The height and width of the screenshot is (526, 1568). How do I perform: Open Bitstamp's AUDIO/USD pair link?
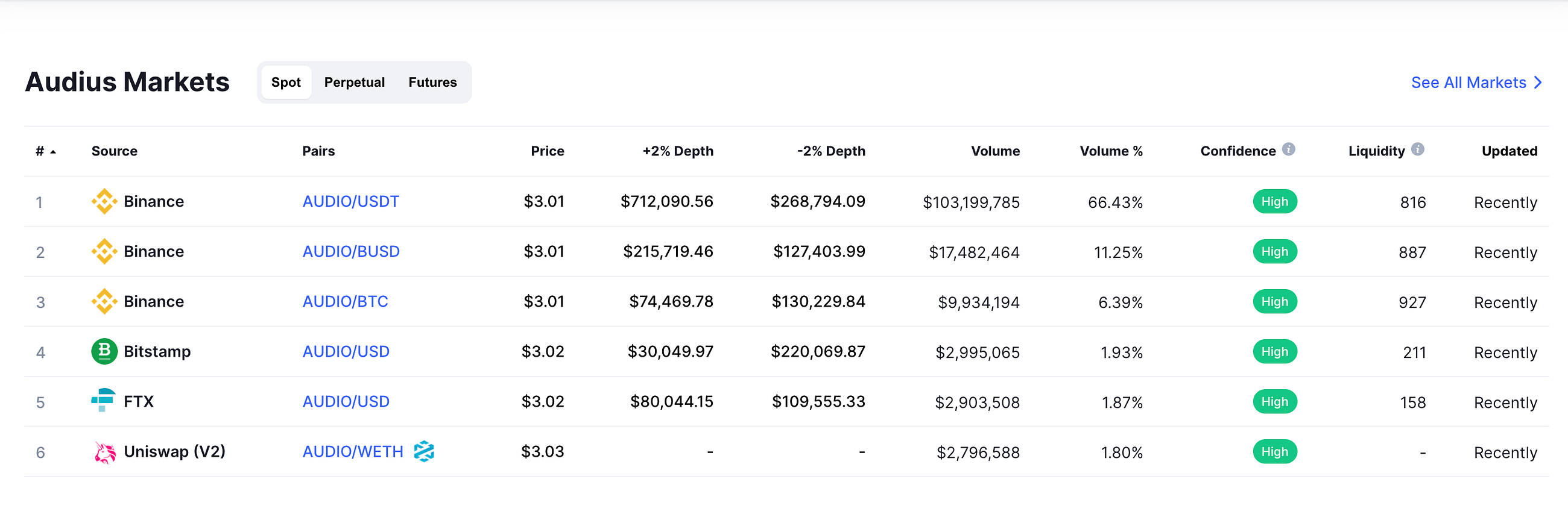pos(346,351)
